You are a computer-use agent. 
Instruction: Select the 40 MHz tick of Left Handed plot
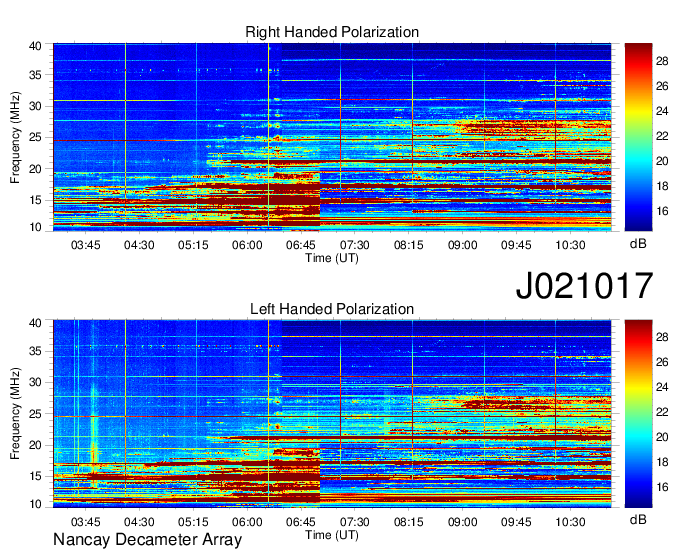(x=35, y=323)
